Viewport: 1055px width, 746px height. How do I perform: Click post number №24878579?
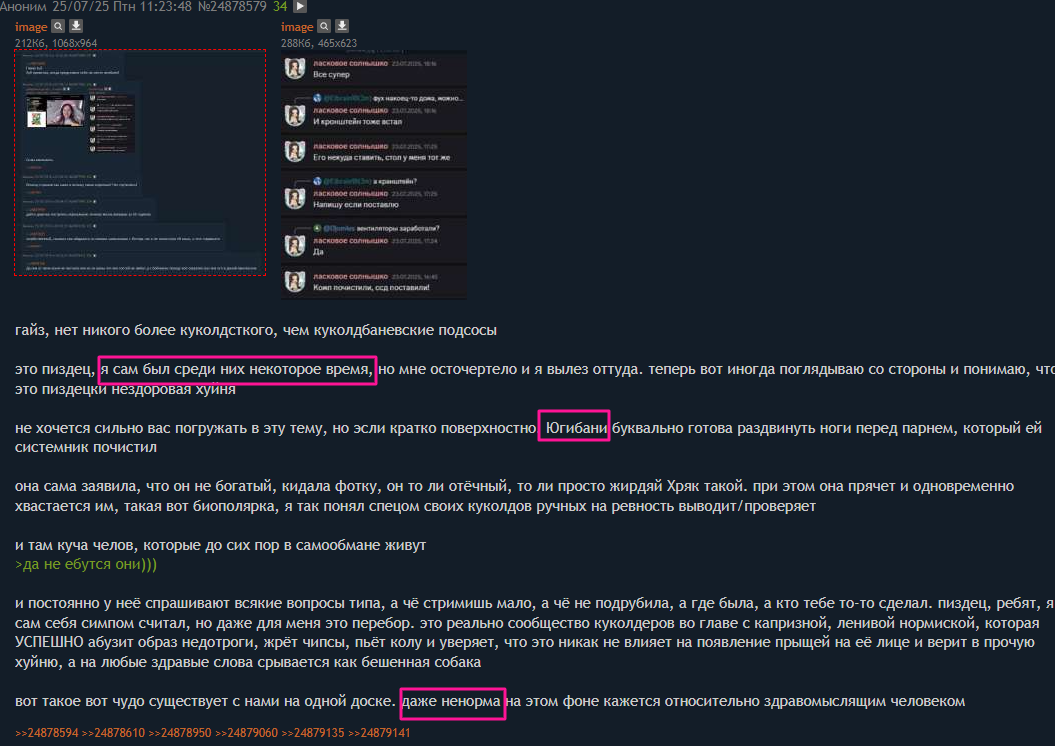(x=232, y=7)
